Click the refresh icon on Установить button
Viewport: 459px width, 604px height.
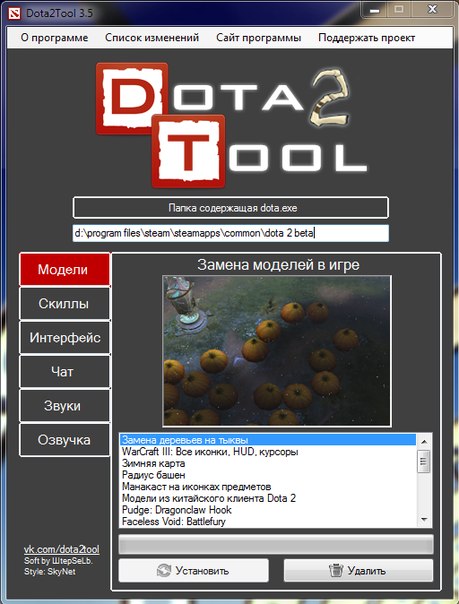click(164, 570)
